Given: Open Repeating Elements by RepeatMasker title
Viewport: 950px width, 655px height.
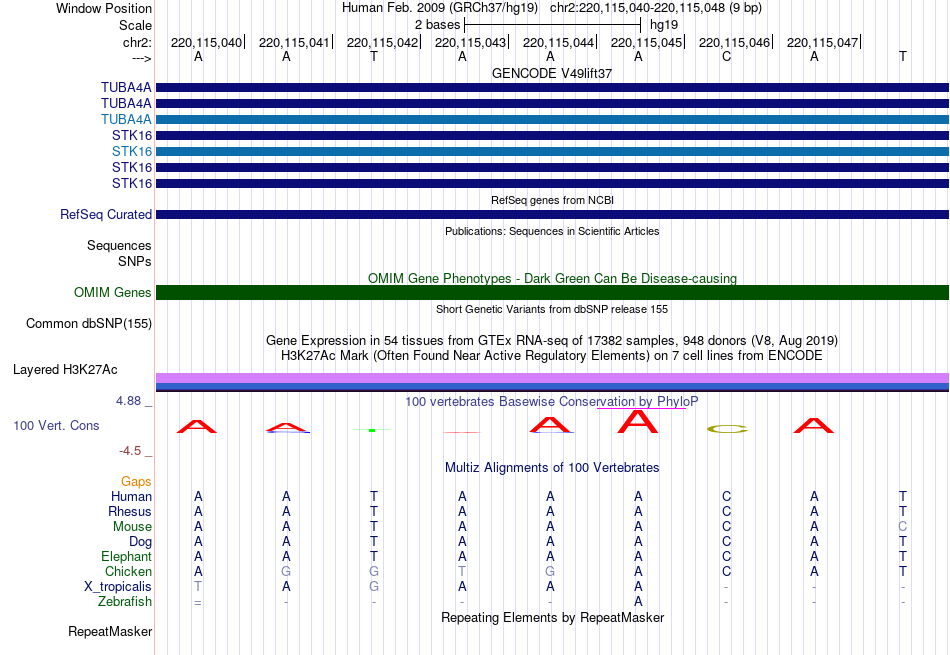Looking at the screenshot, I should pyautogui.click(x=552, y=618).
